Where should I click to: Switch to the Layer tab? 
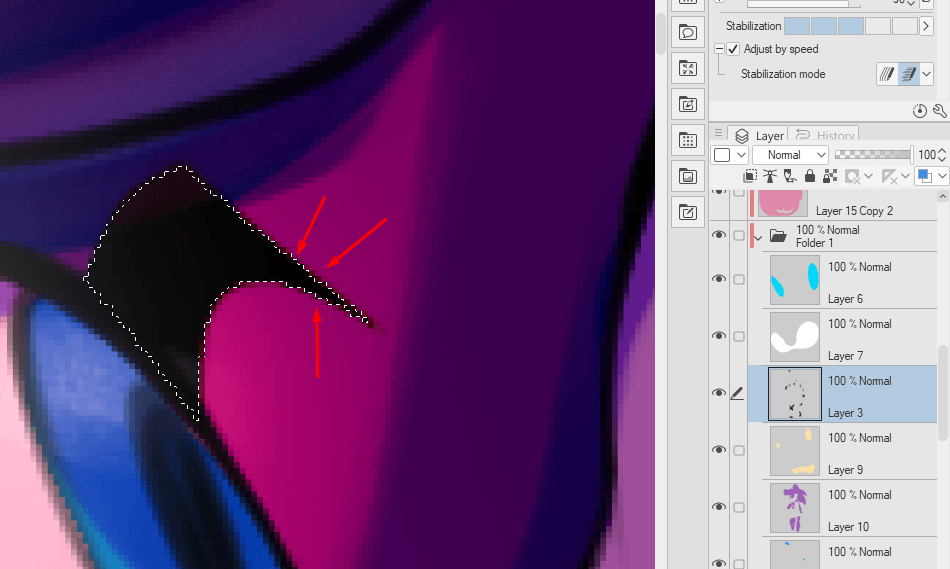tap(759, 135)
